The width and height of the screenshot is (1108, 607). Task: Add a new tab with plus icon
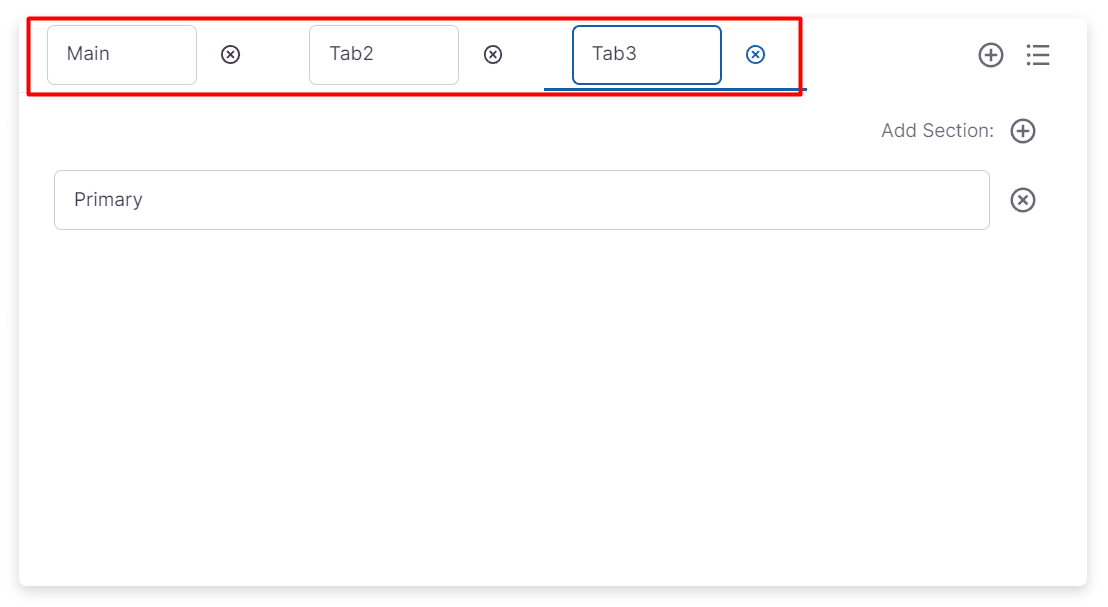(x=990, y=55)
